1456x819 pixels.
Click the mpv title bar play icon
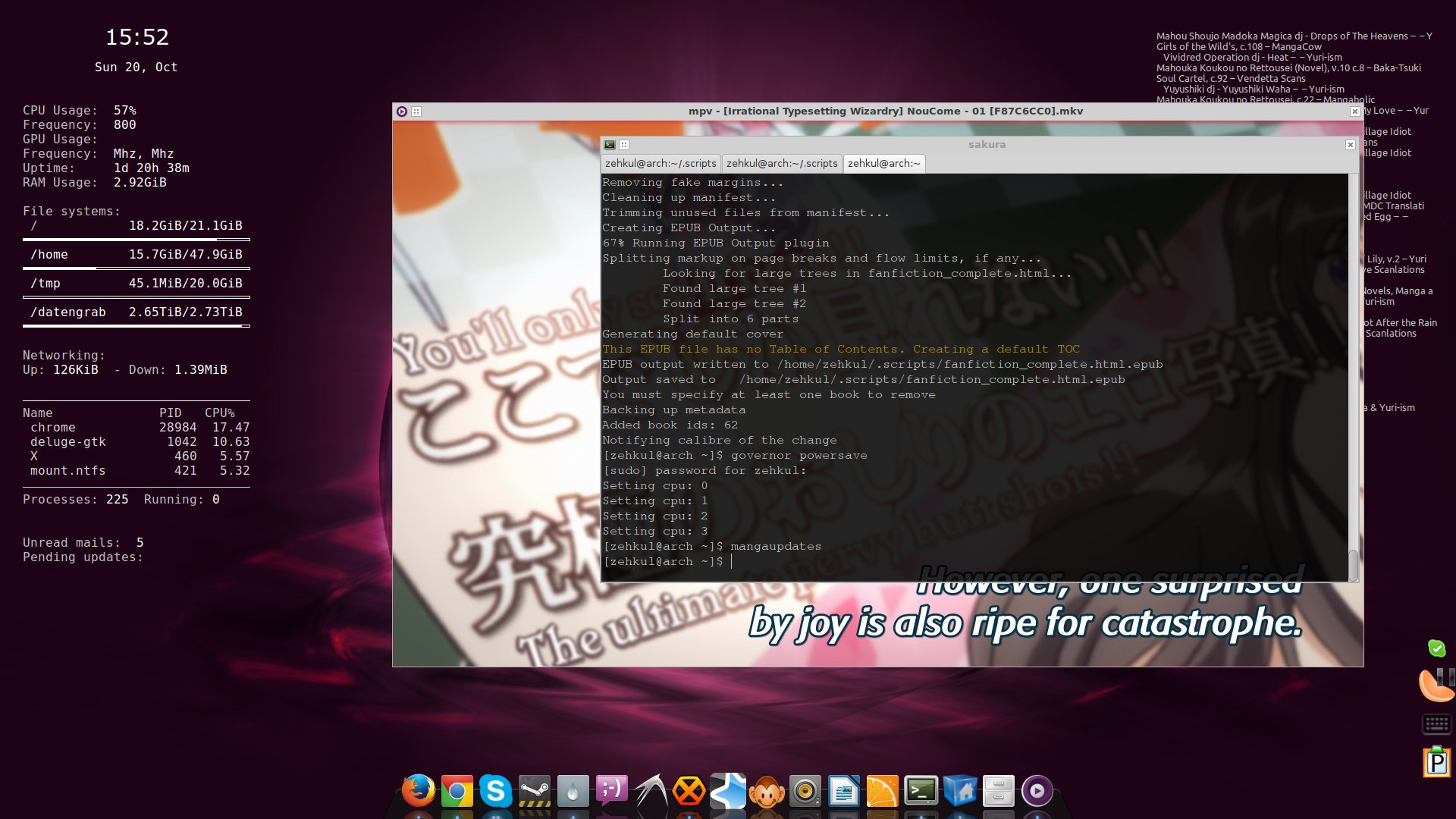(402, 111)
